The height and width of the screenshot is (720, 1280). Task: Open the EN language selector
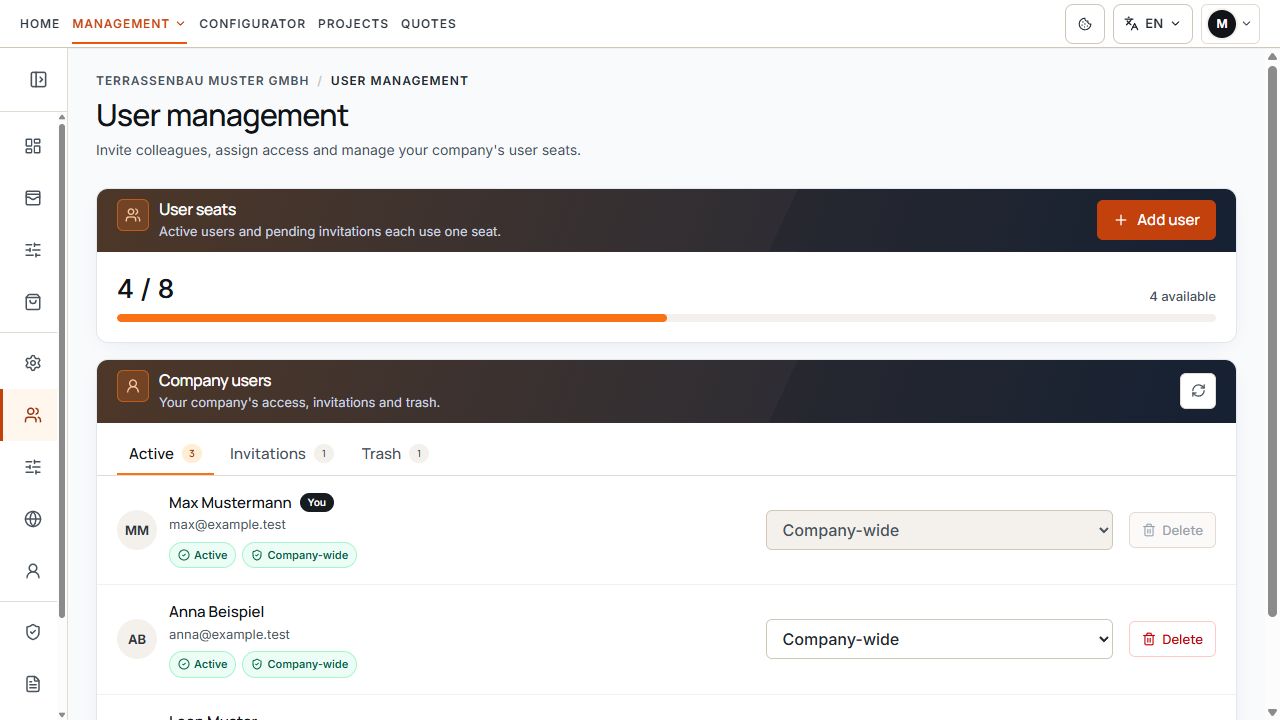[x=1153, y=24]
